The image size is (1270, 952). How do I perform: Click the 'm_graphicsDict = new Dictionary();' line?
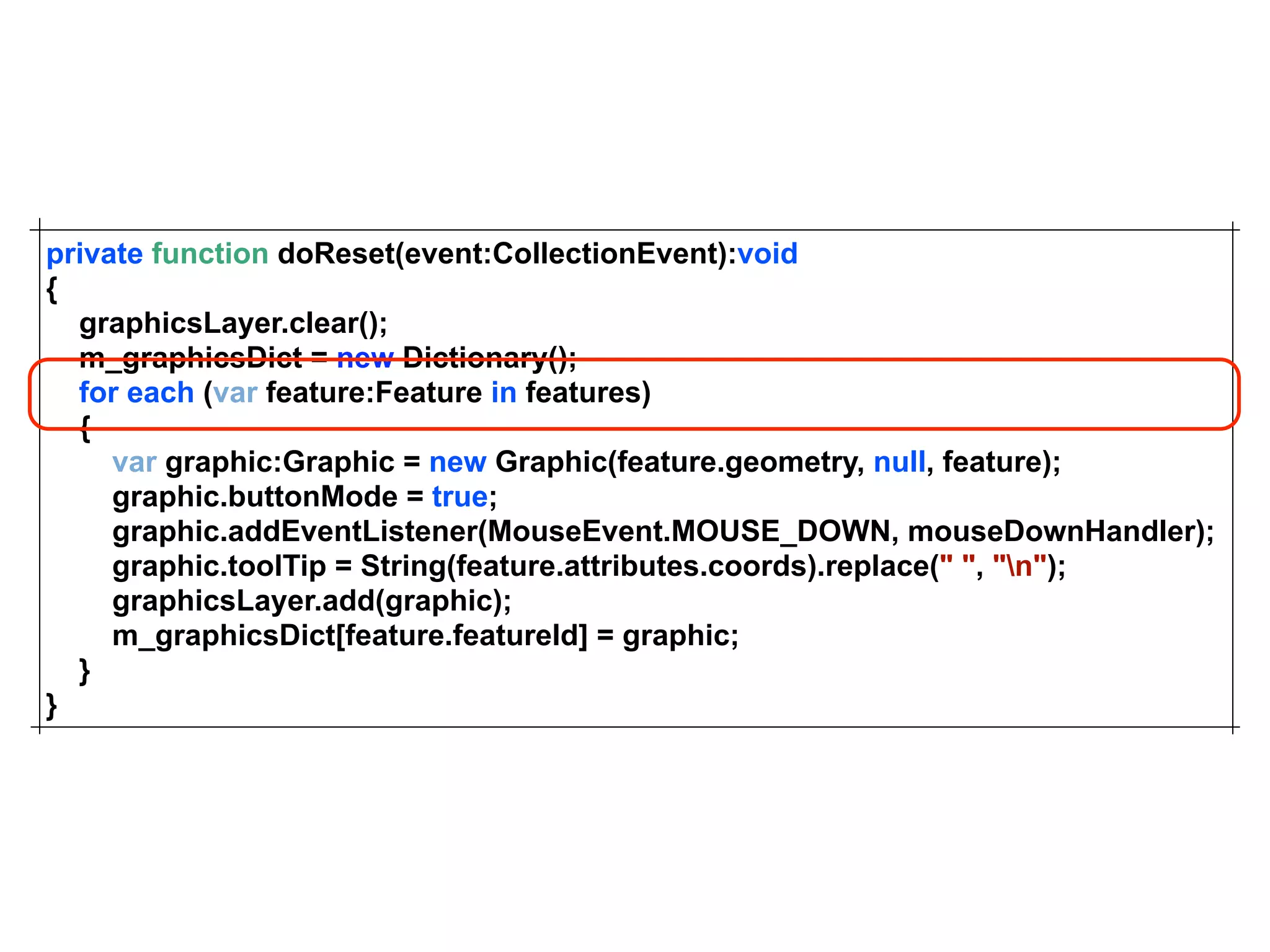pyautogui.click(x=328, y=358)
